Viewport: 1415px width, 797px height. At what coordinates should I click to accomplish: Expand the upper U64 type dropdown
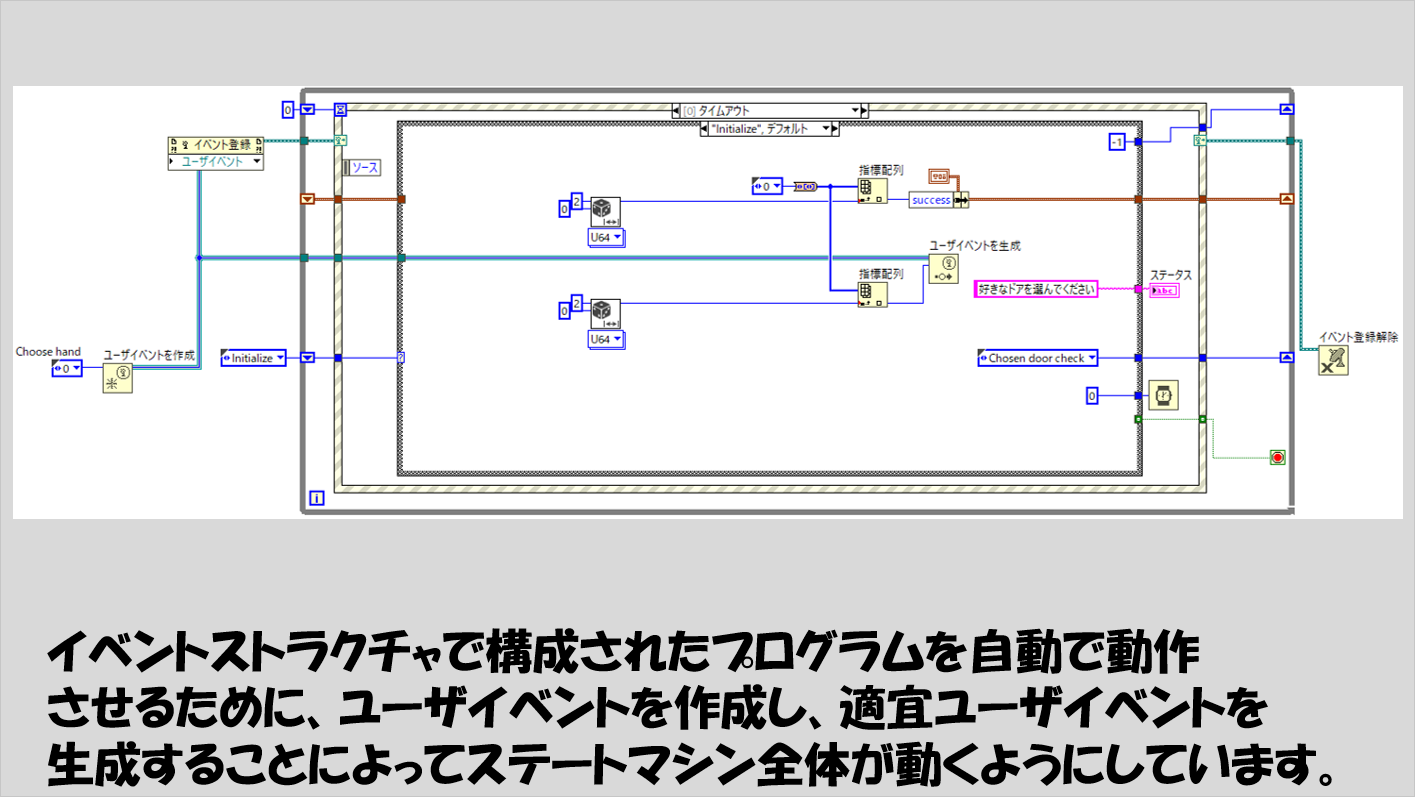[605, 237]
